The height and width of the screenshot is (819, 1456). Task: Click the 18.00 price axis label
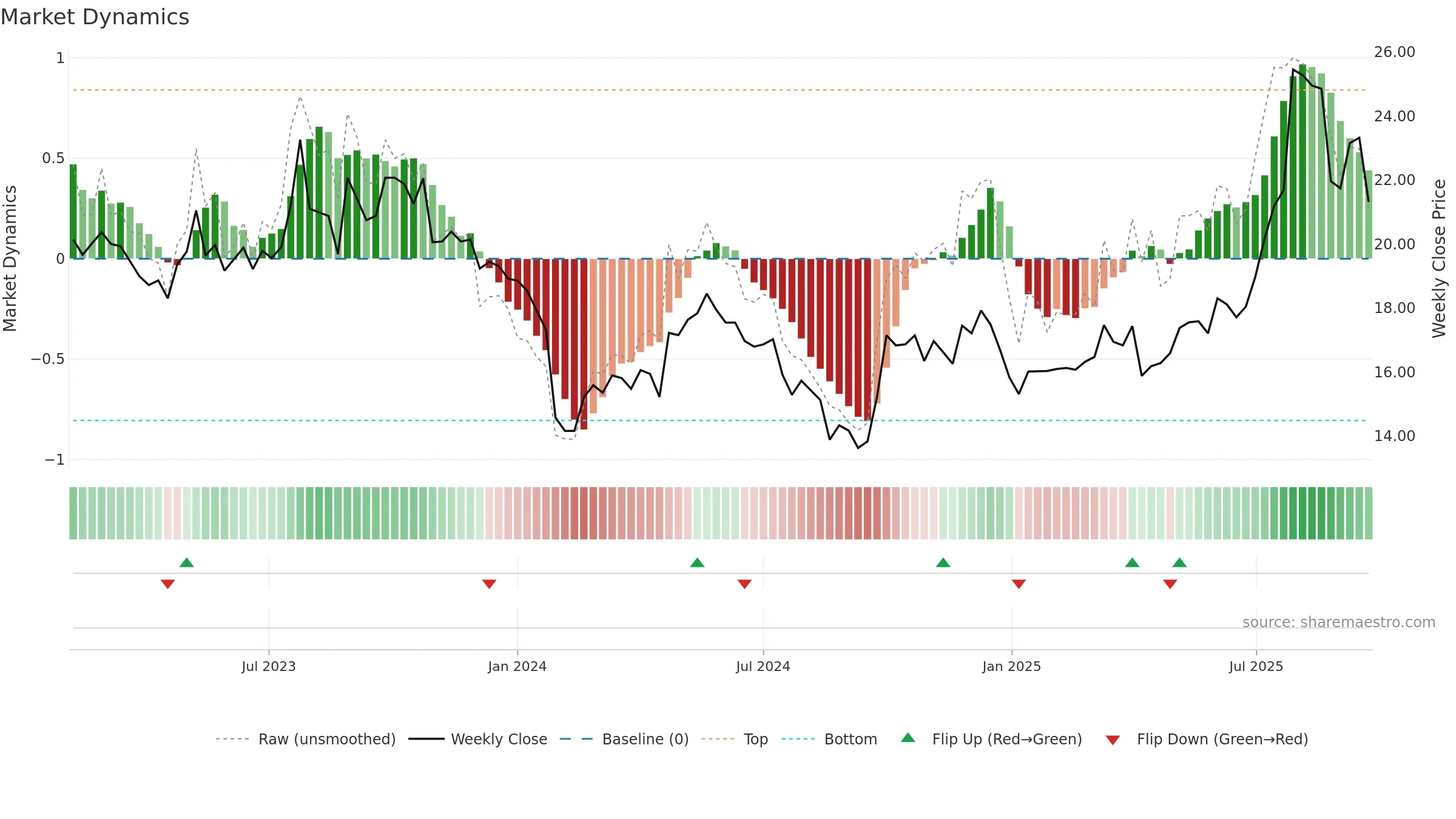coord(1395,308)
